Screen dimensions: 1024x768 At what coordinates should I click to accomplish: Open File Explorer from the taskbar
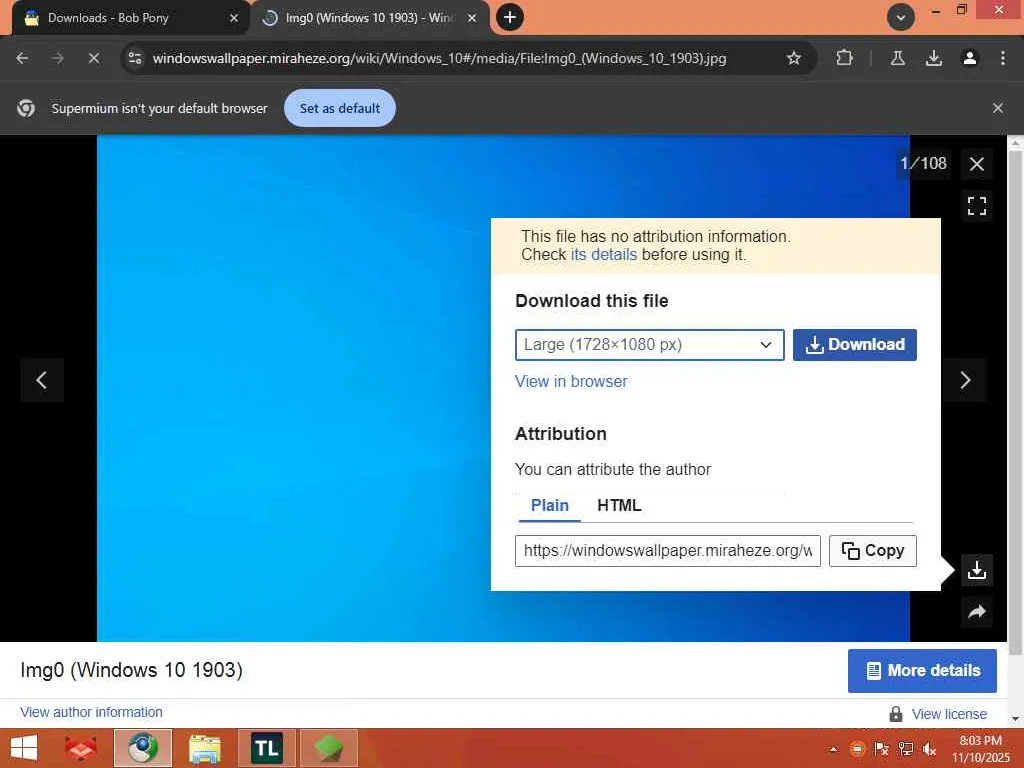point(204,748)
